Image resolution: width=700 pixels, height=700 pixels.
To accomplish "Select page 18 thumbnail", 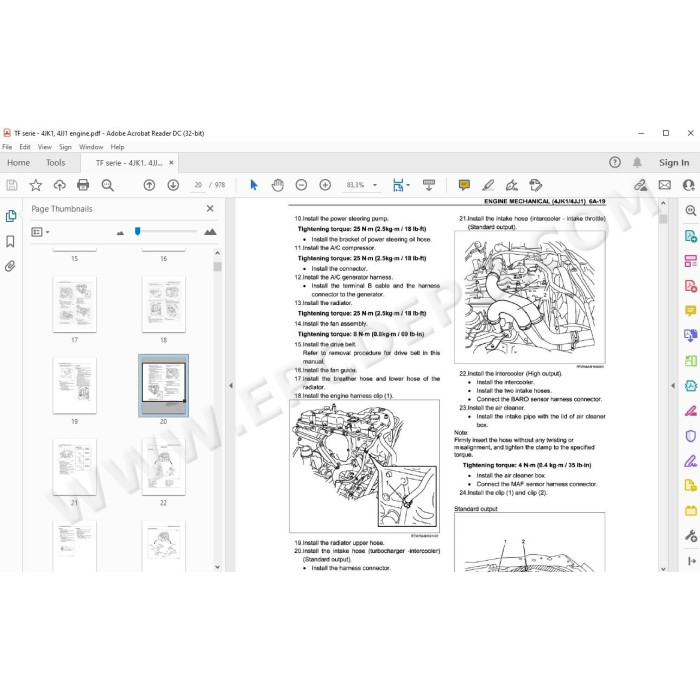I will click(163, 304).
